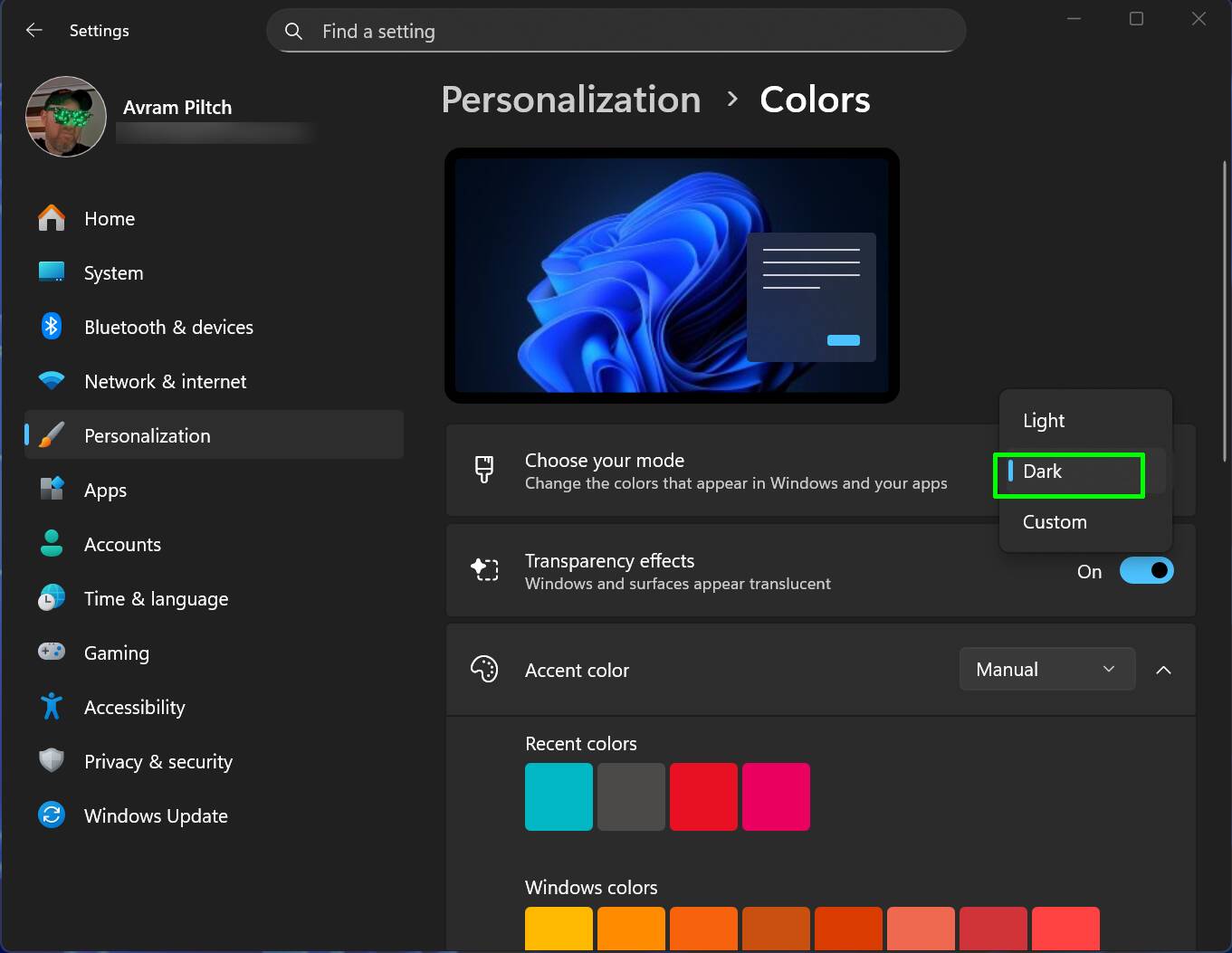The height and width of the screenshot is (953, 1232).
Task: Select the Personalization brush icon
Action: (x=52, y=435)
